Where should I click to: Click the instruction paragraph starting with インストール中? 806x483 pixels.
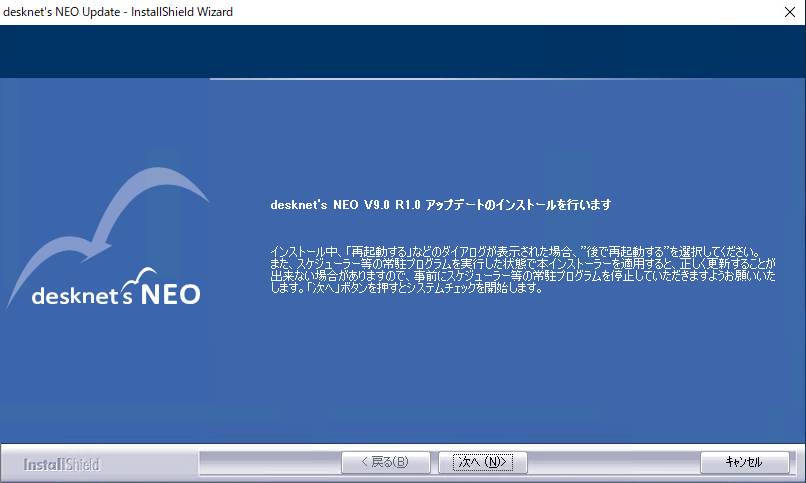pos(523,269)
